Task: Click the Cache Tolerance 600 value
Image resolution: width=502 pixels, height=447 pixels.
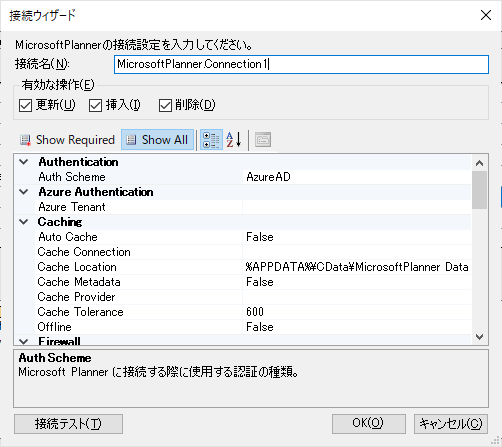Action: tap(357, 312)
